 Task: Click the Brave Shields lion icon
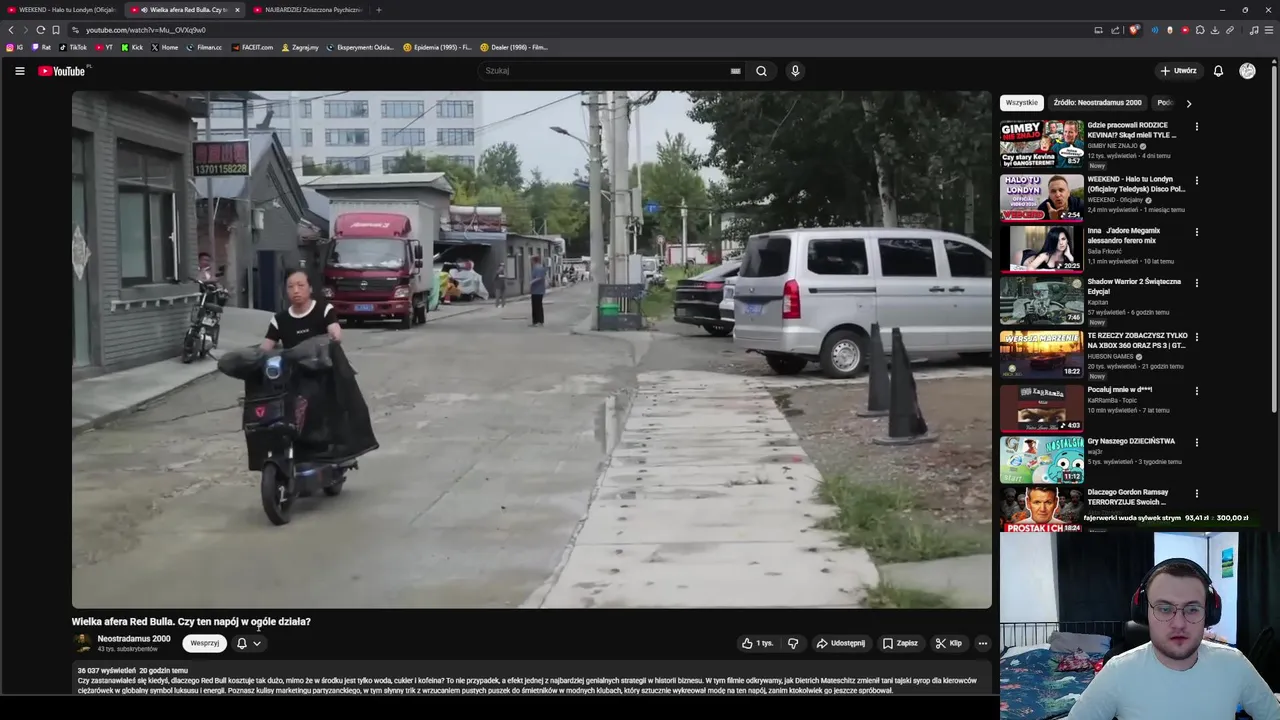pos(1134,30)
